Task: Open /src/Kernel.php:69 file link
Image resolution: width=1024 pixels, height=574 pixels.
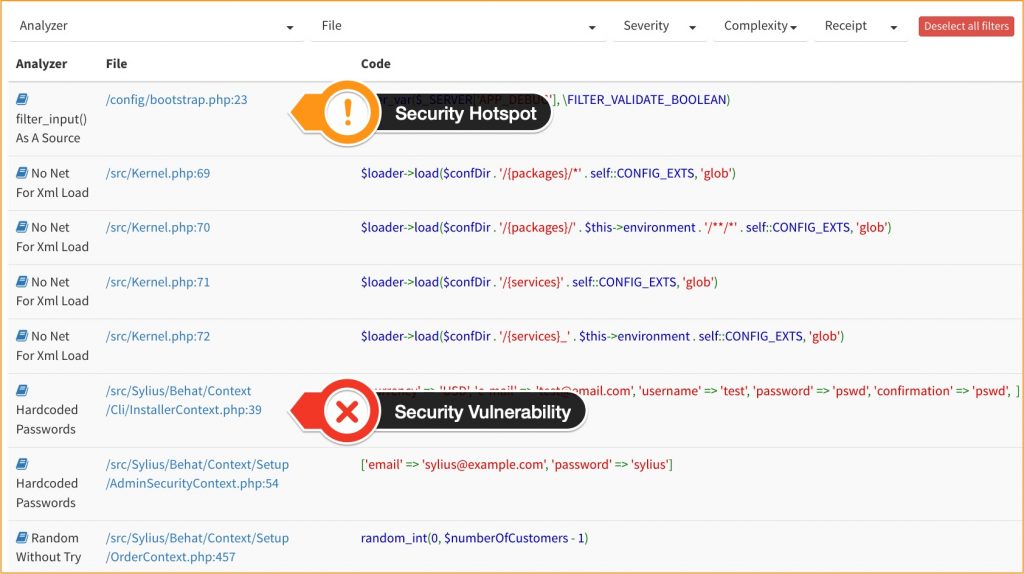Action: (158, 173)
